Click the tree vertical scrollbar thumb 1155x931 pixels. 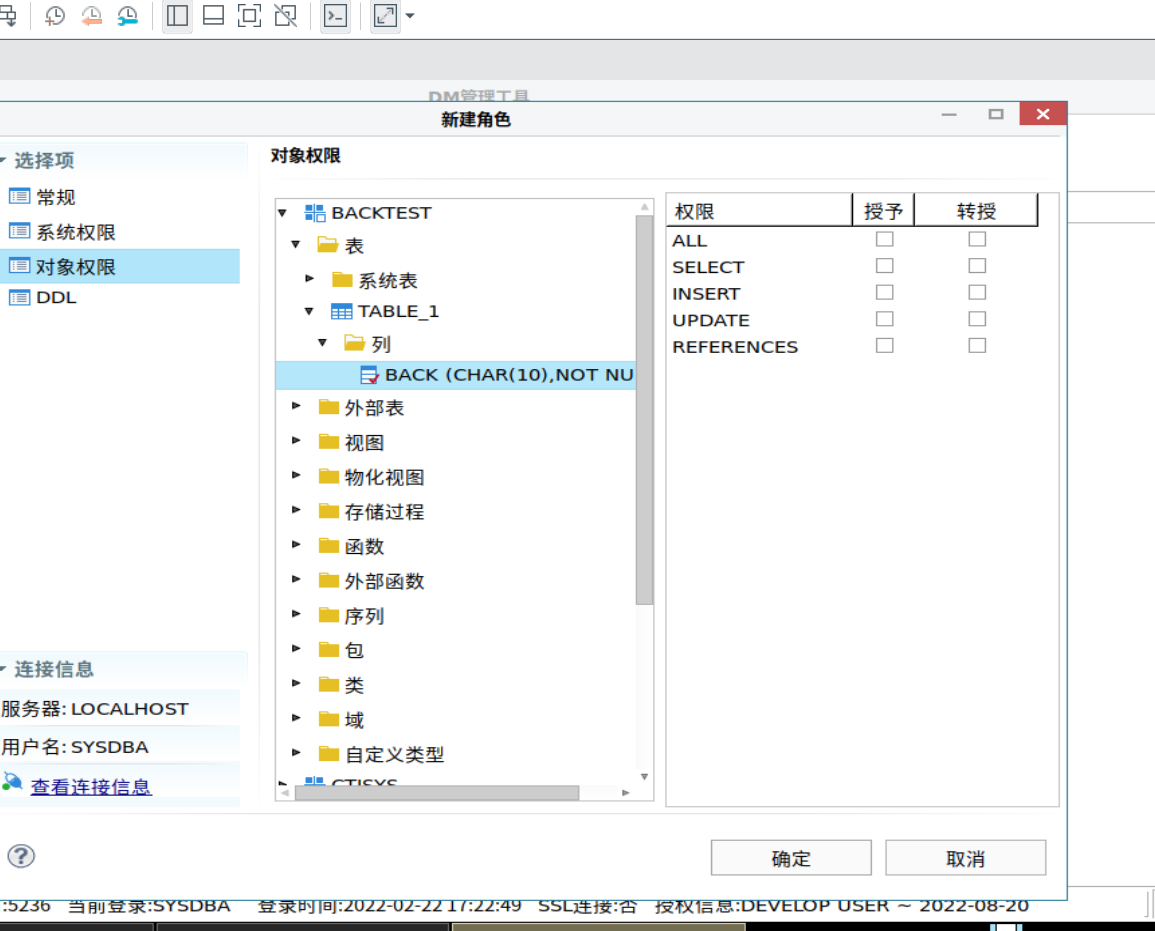pyautogui.click(x=645, y=410)
